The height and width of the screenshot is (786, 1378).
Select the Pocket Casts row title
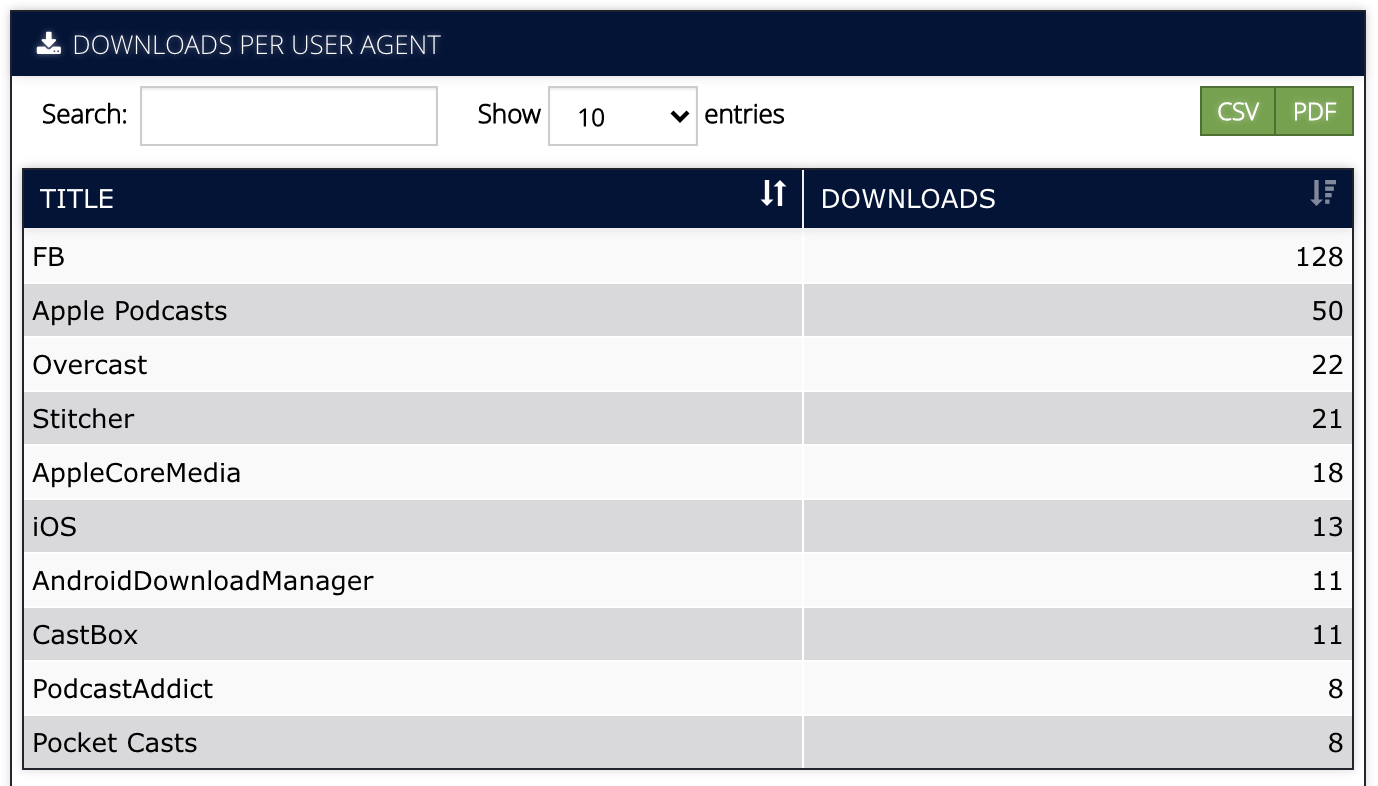pyautogui.click(x=115, y=743)
